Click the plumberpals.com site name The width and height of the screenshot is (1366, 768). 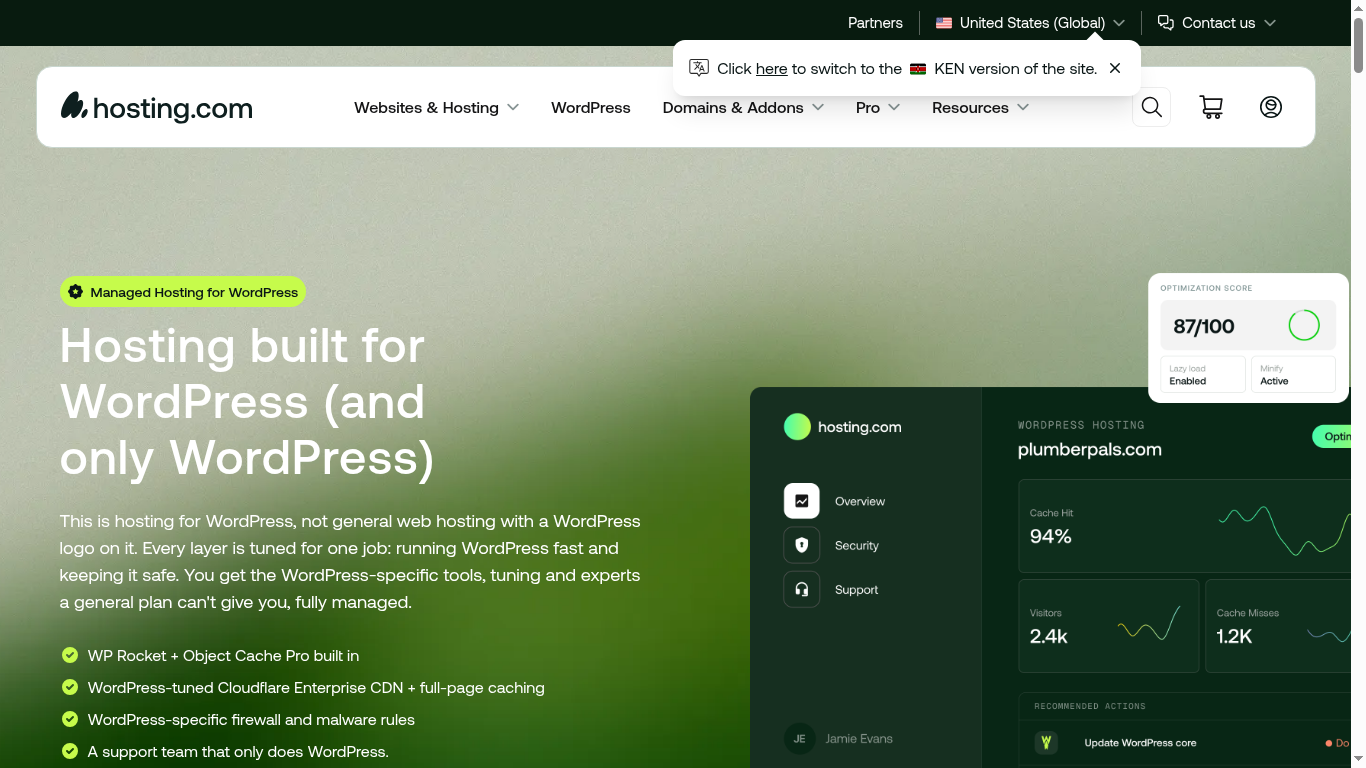[1090, 449]
